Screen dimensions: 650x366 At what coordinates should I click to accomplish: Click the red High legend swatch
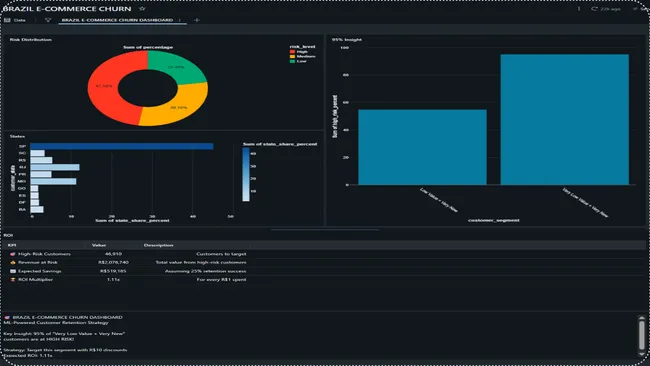click(x=292, y=51)
